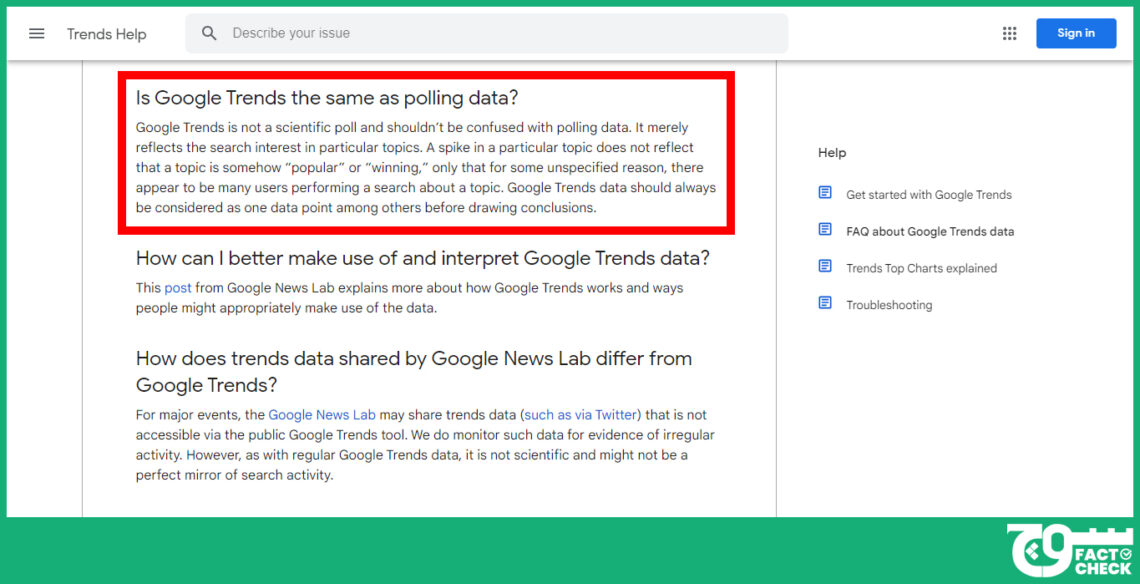The image size is (1140, 584).
Task: Click the search magnifier icon
Action: click(209, 33)
